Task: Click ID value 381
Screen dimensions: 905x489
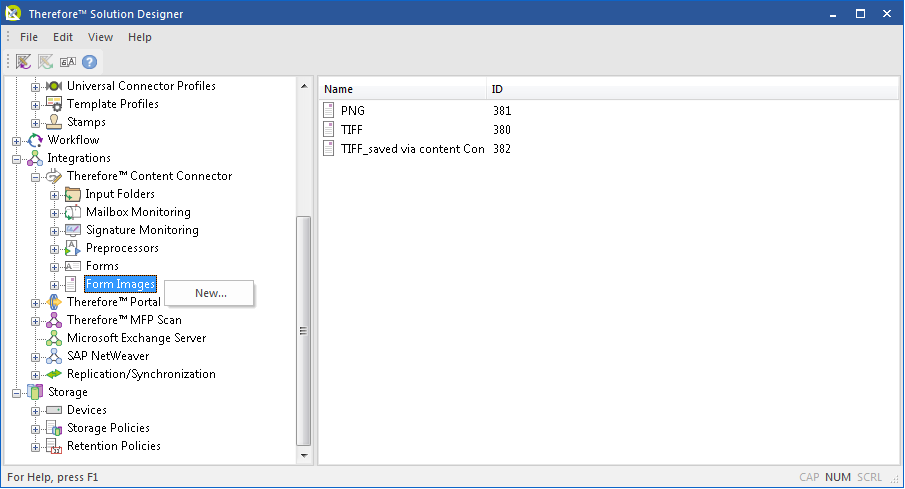Action: 502,111
